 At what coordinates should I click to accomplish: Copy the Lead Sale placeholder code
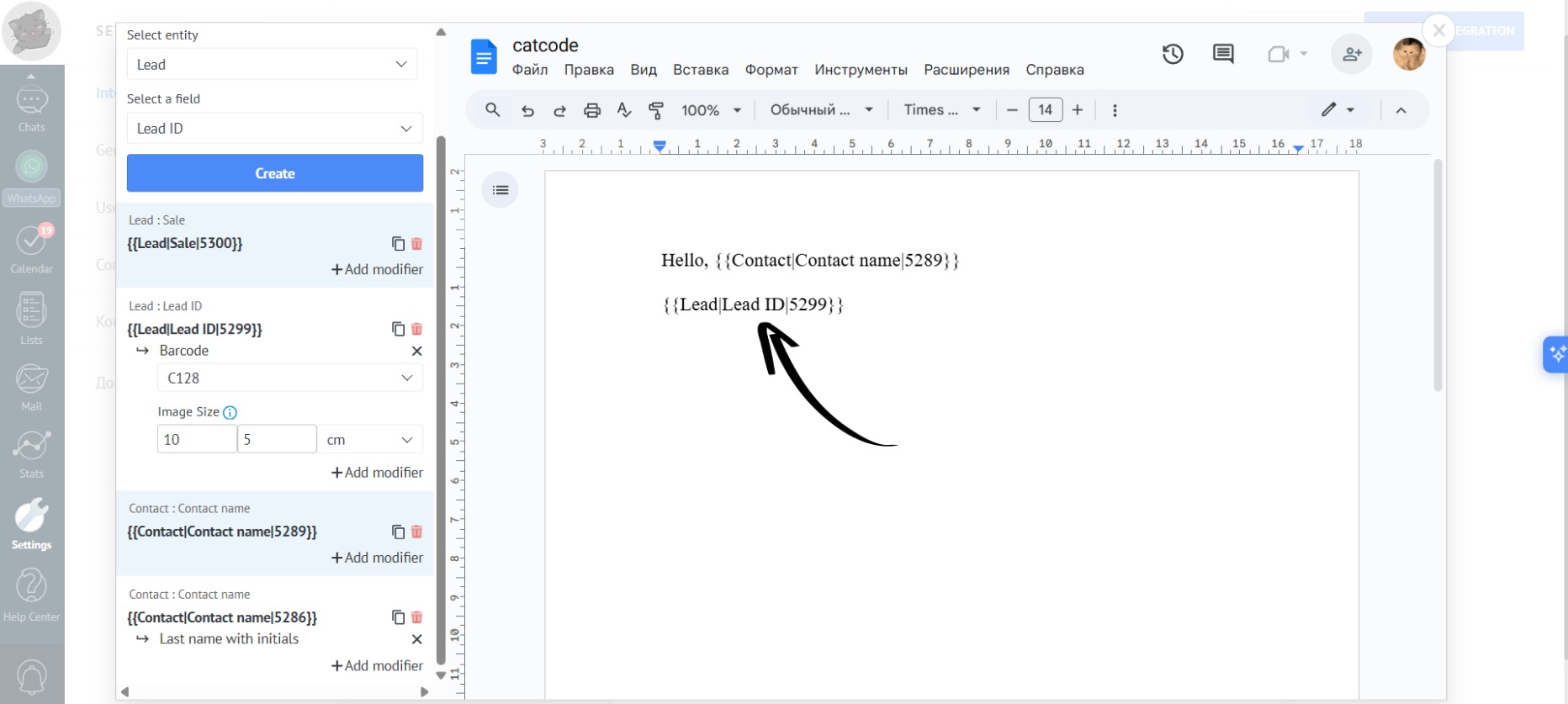398,243
